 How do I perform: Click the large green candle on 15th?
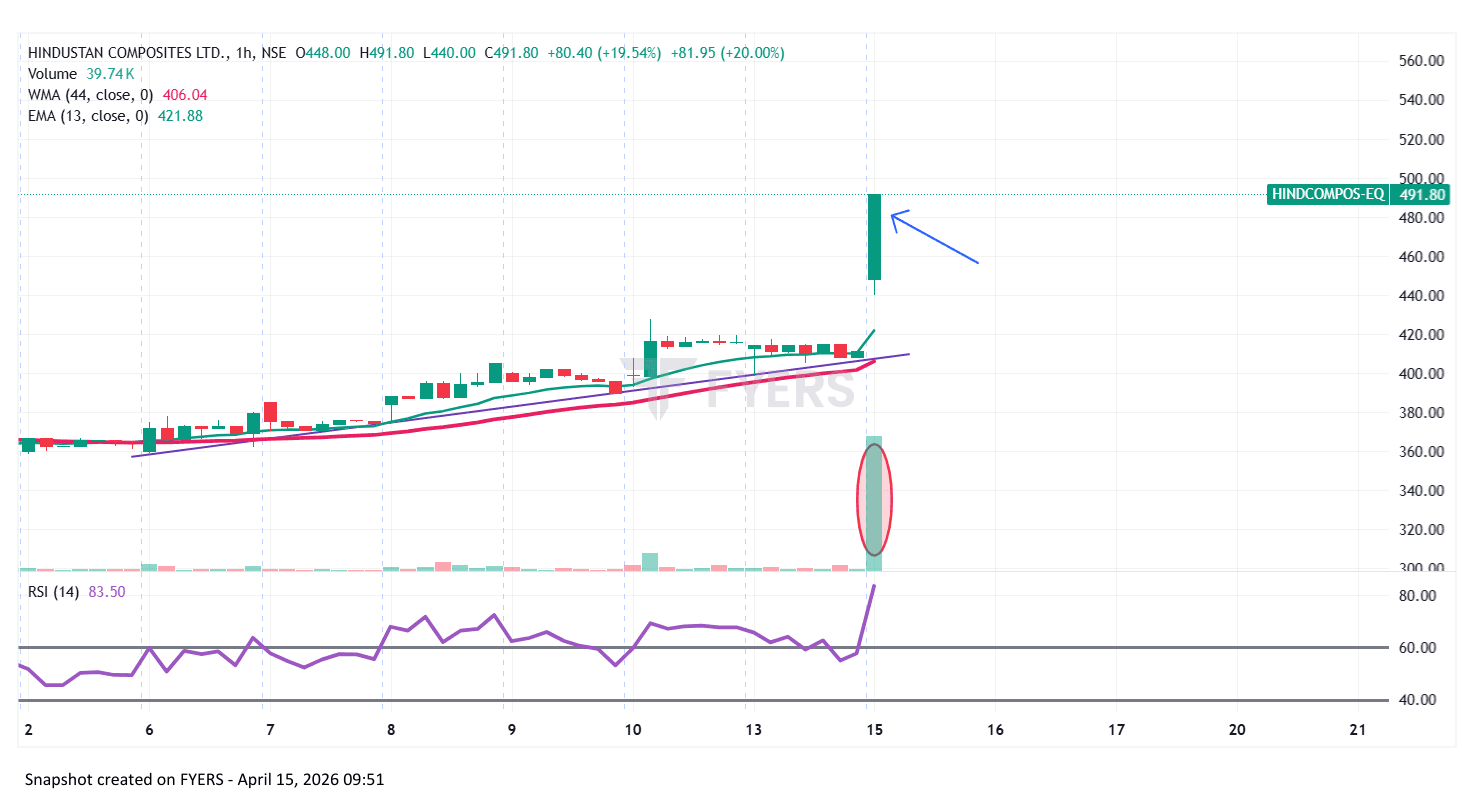pyautogui.click(x=874, y=237)
